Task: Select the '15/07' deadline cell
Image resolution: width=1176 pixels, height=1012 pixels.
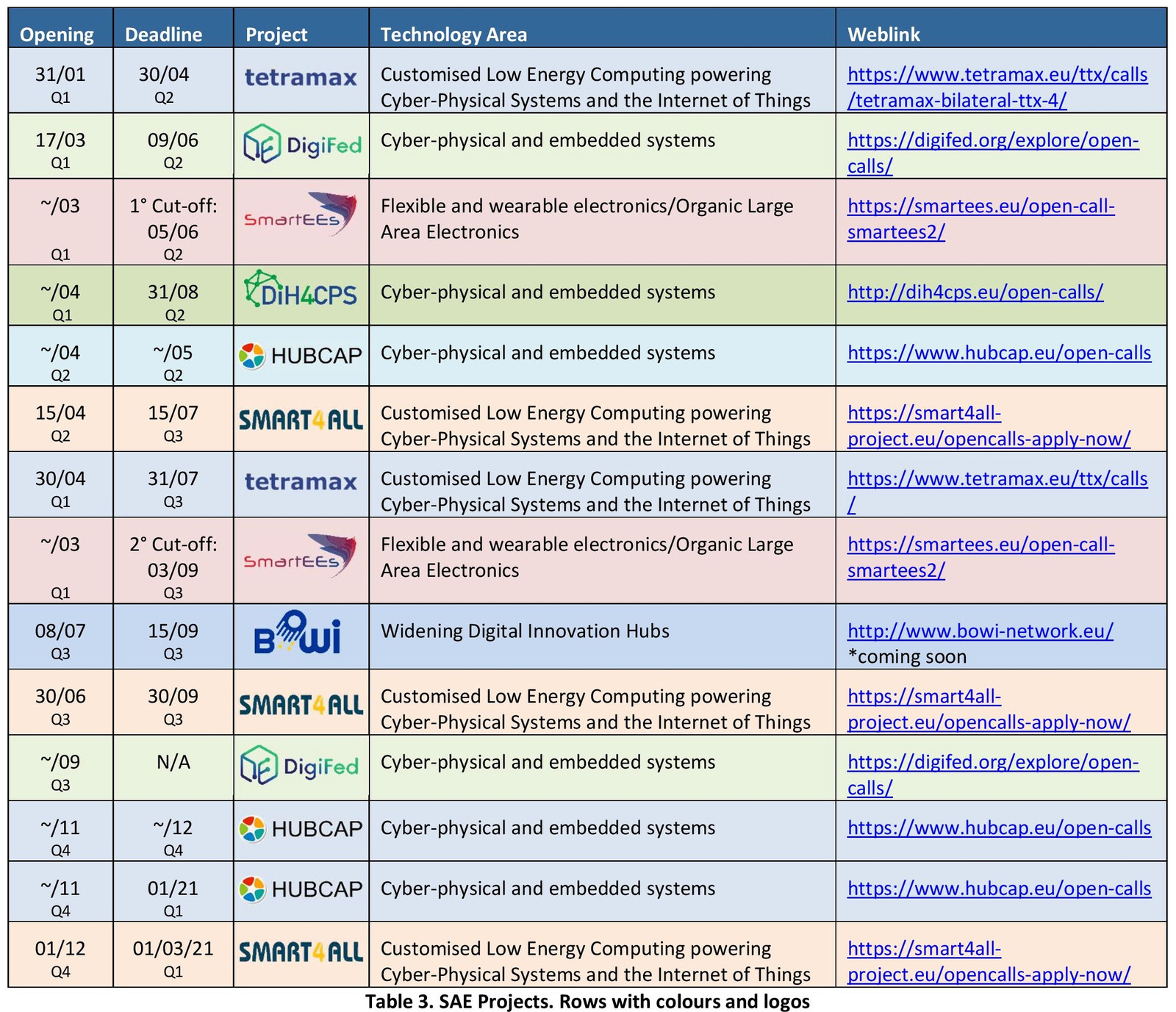Action: [173, 419]
